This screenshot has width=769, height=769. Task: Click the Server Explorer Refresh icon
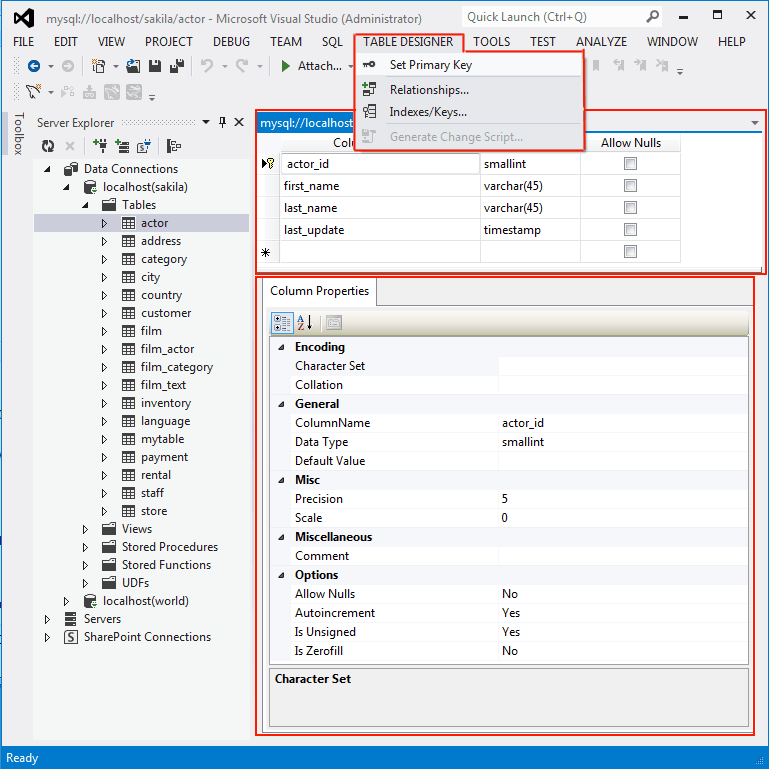48,146
